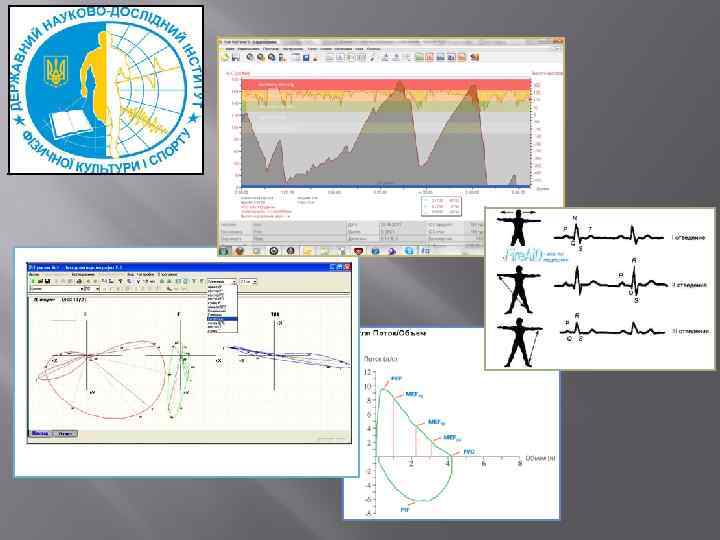Click the blue floppy disk icon in heart-rate window toolbar
Viewport: 720px width, 540px height.
[x=306, y=57]
